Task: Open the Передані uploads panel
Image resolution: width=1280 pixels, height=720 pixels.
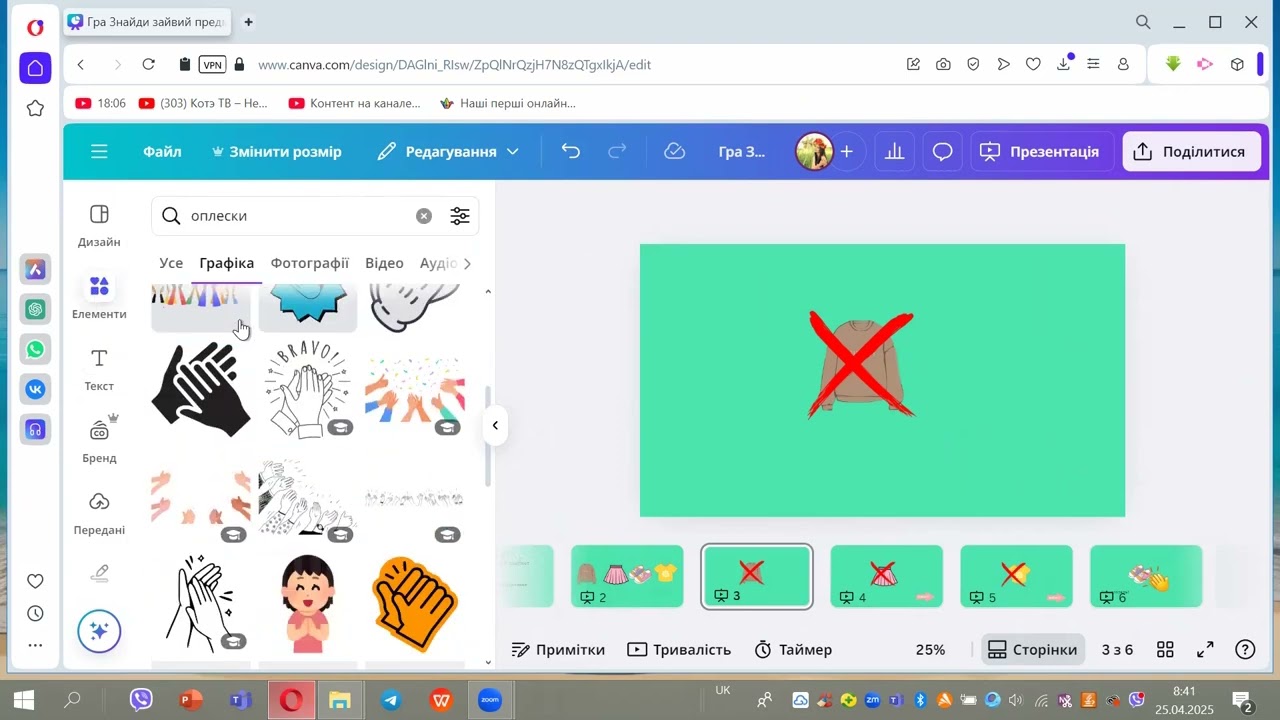Action: pos(99,513)
